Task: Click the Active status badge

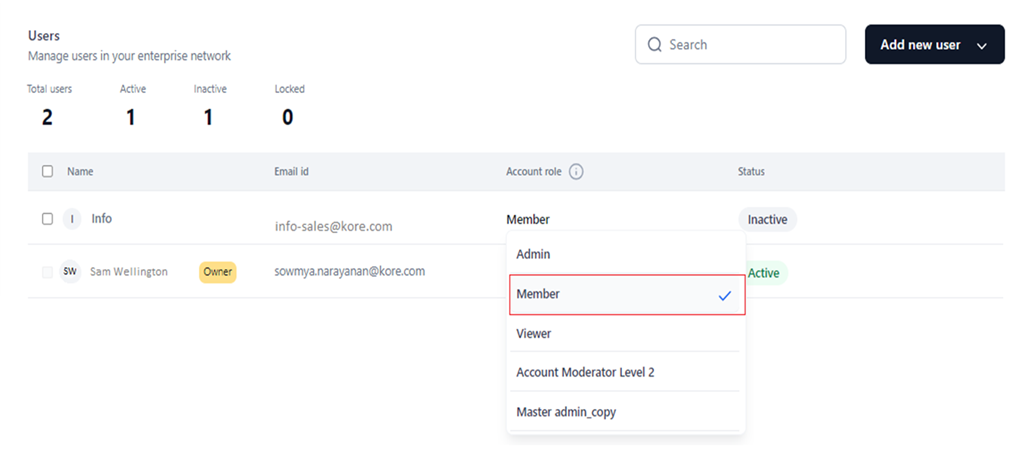Action: [764, 273]
